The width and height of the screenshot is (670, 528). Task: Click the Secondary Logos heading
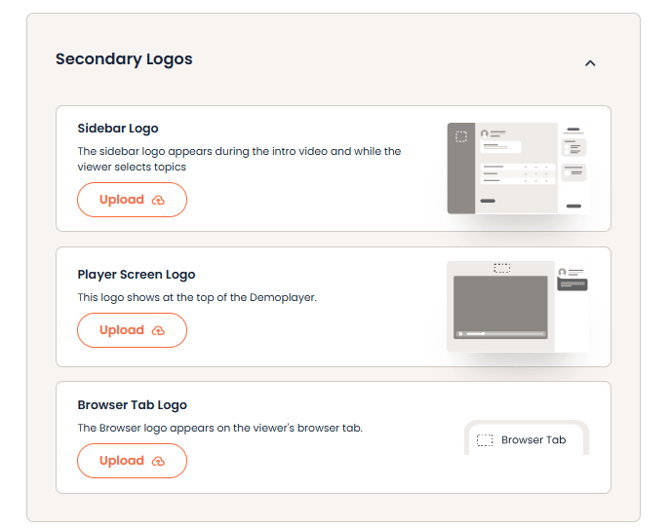pyautogui.click(x=124, y=59)
